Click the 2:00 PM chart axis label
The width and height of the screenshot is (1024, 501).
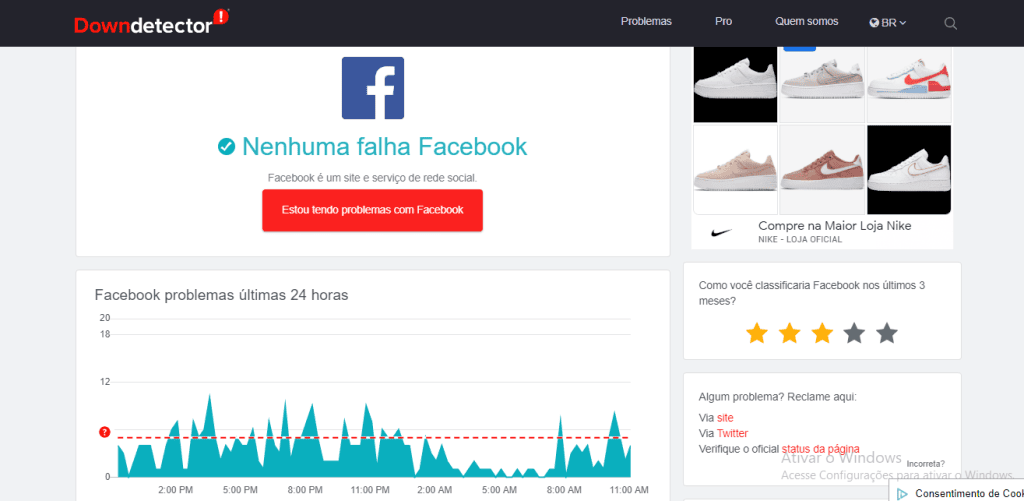click(176, 489)
